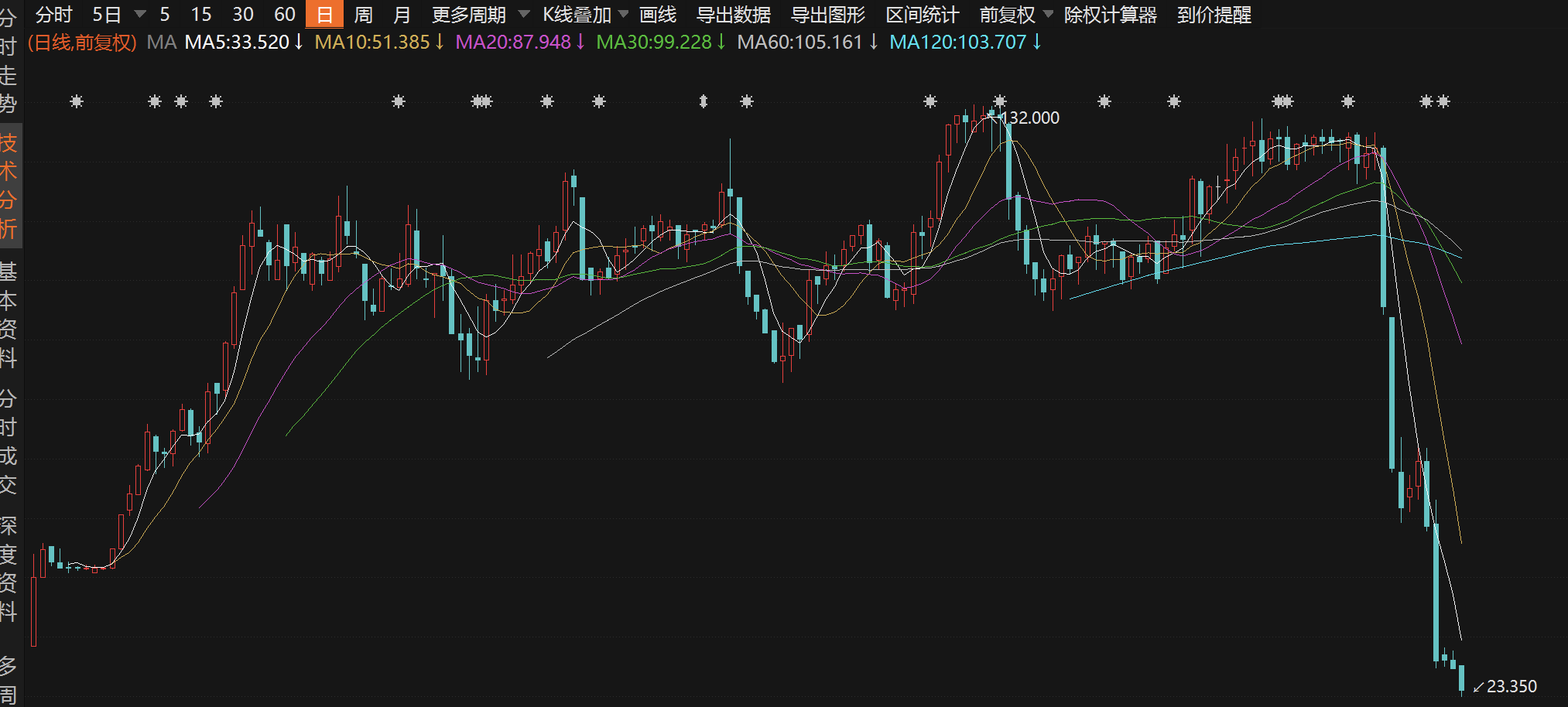Viewport: 1568px width, 707px height.
Task: Click the MA120 down-arrow indicator
Action: (x=1037, y=42)
